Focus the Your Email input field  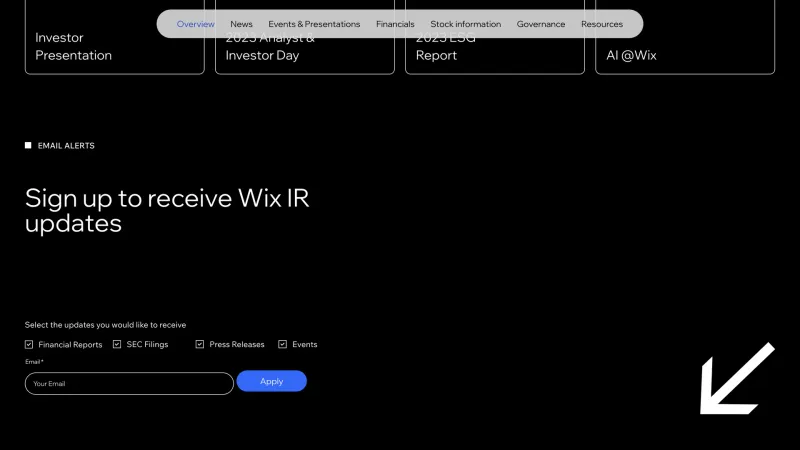pyautogui.click(x=129, y=383)
